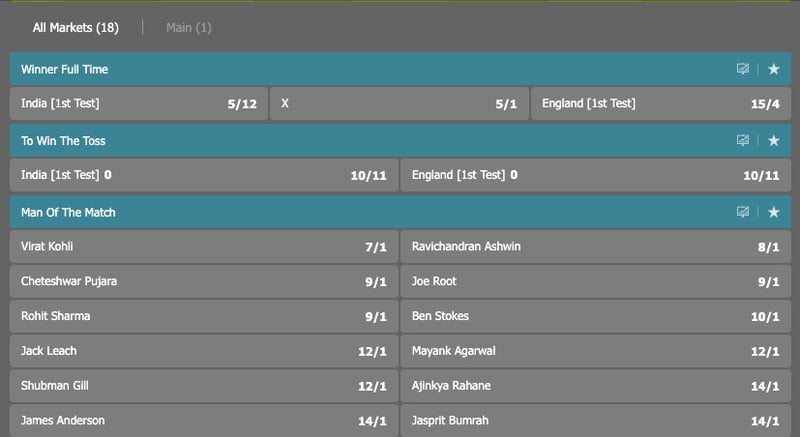Favorite the Winner Full Time market star
The width and height of the screenshot is (800, 437).
(773, 69)
